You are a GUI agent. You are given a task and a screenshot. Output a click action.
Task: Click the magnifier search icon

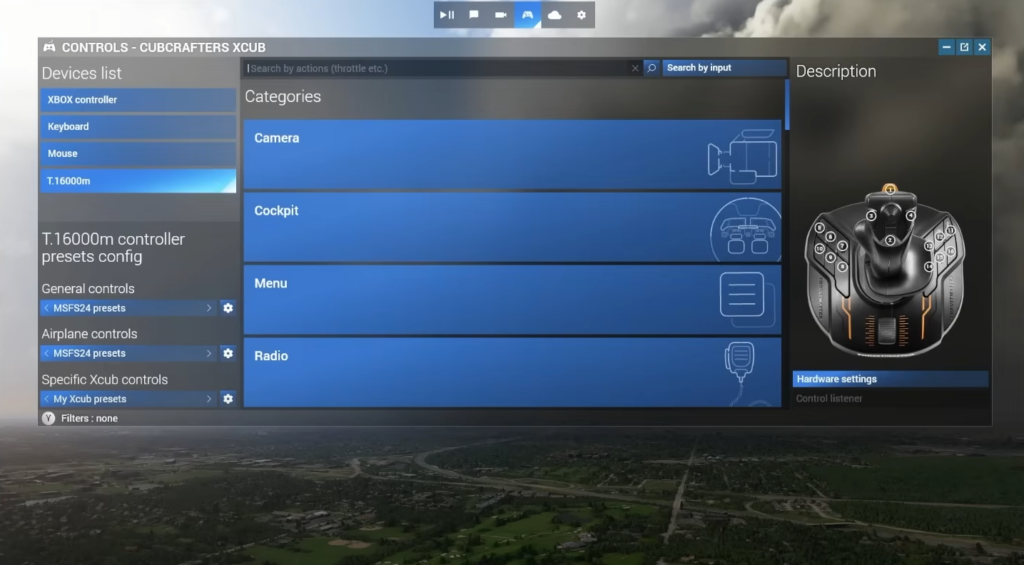[x=652, y=68]
